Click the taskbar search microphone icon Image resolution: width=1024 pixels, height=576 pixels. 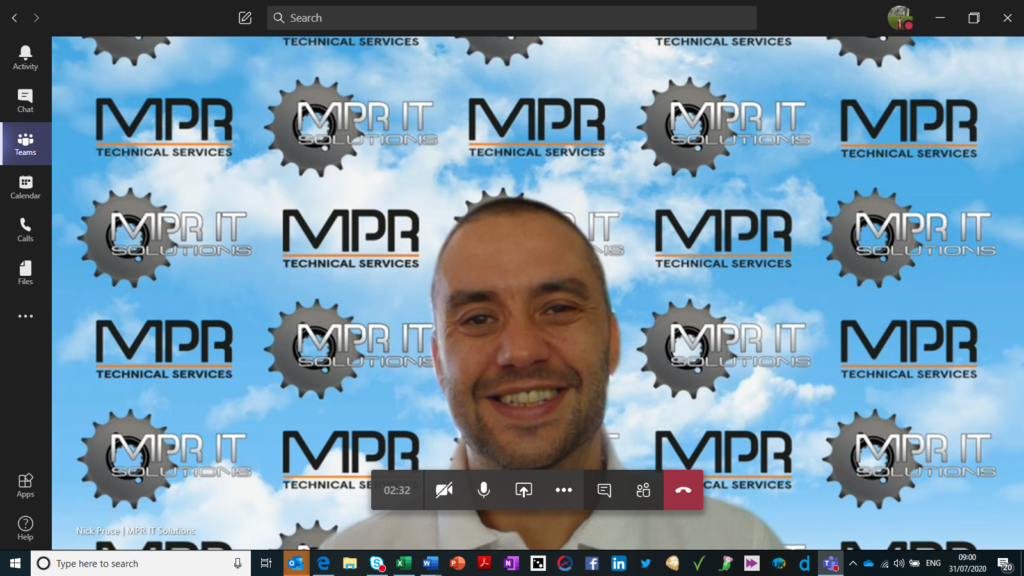238,563
